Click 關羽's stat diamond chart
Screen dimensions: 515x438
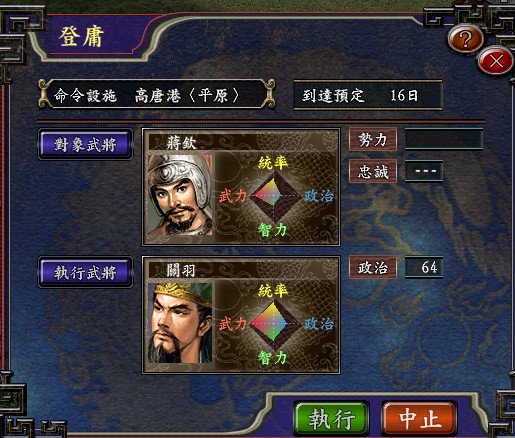[x=275, y=324]
